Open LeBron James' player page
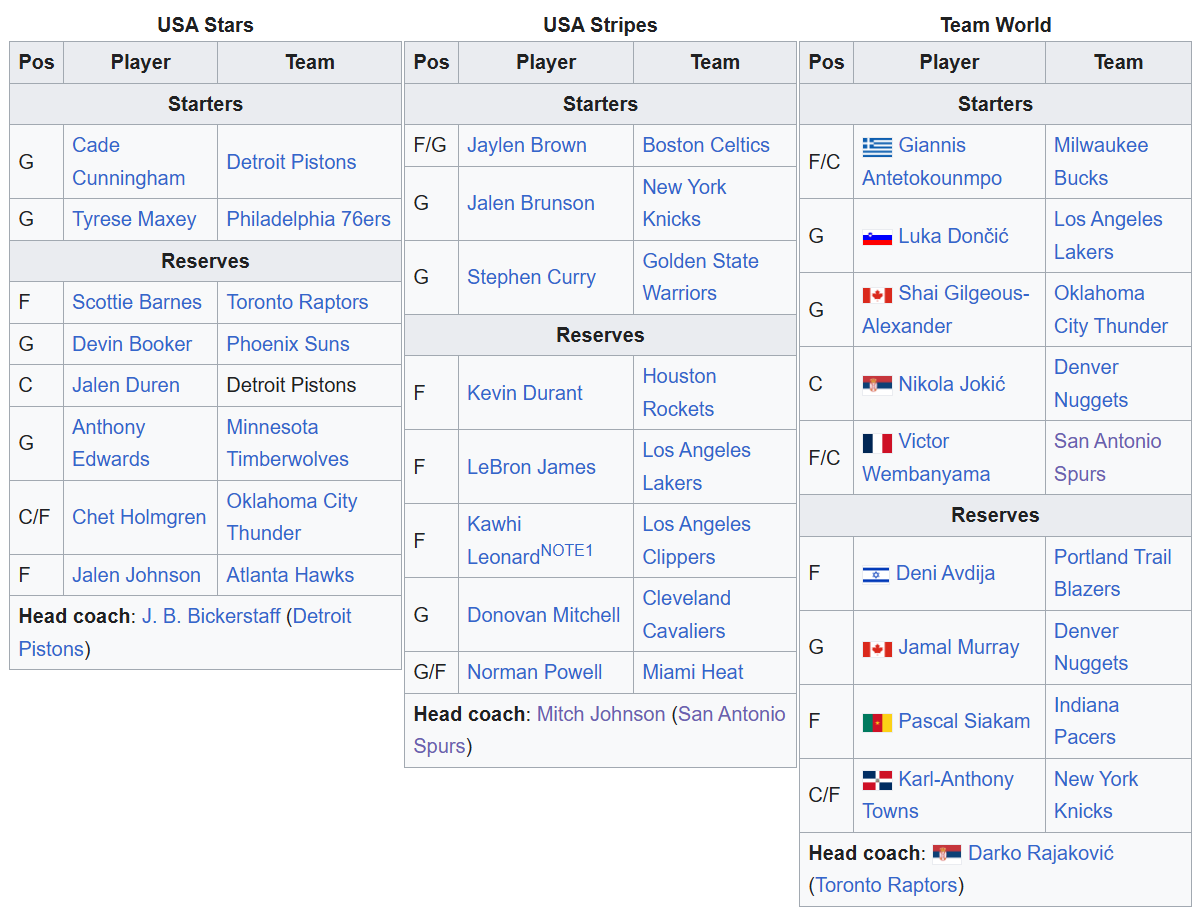 point(531,467)
